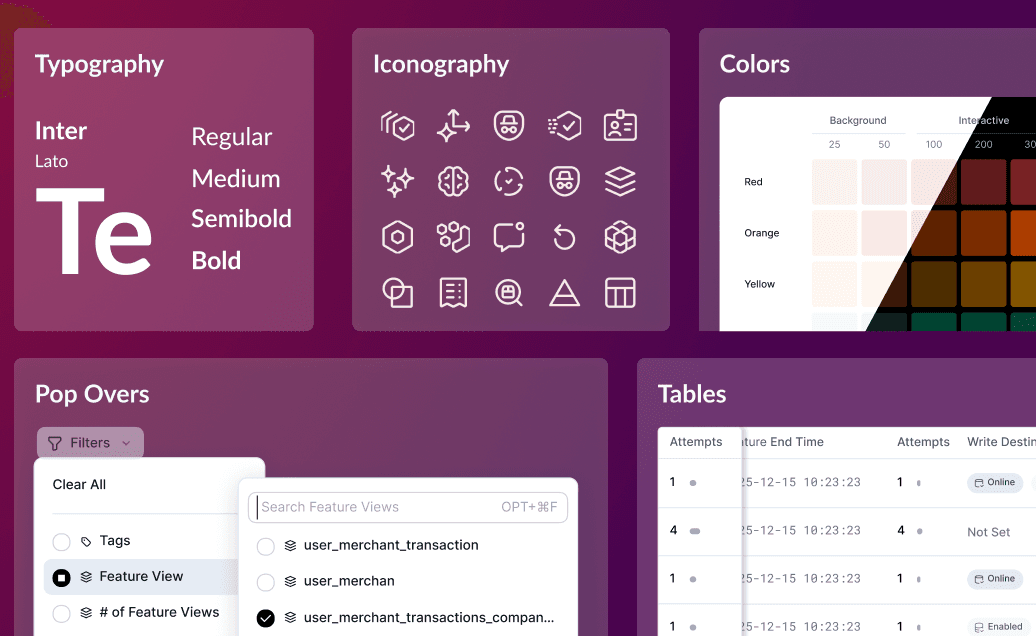Screen dimensions: 1036x636
Task: Select the brain icon
Action: 453,181
